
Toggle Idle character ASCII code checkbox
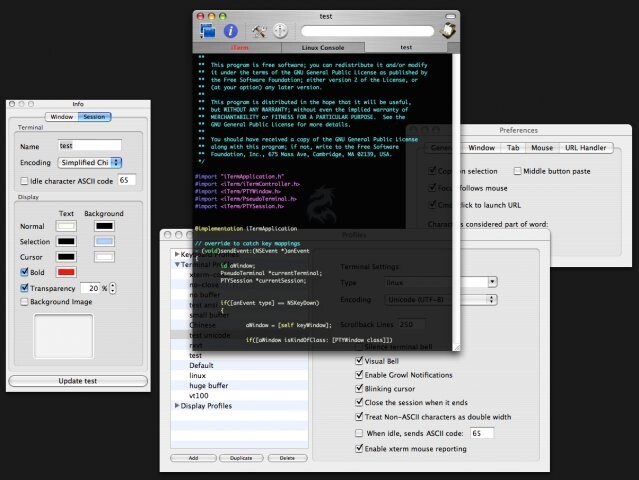pyautogui.click(x=24, y=181)
